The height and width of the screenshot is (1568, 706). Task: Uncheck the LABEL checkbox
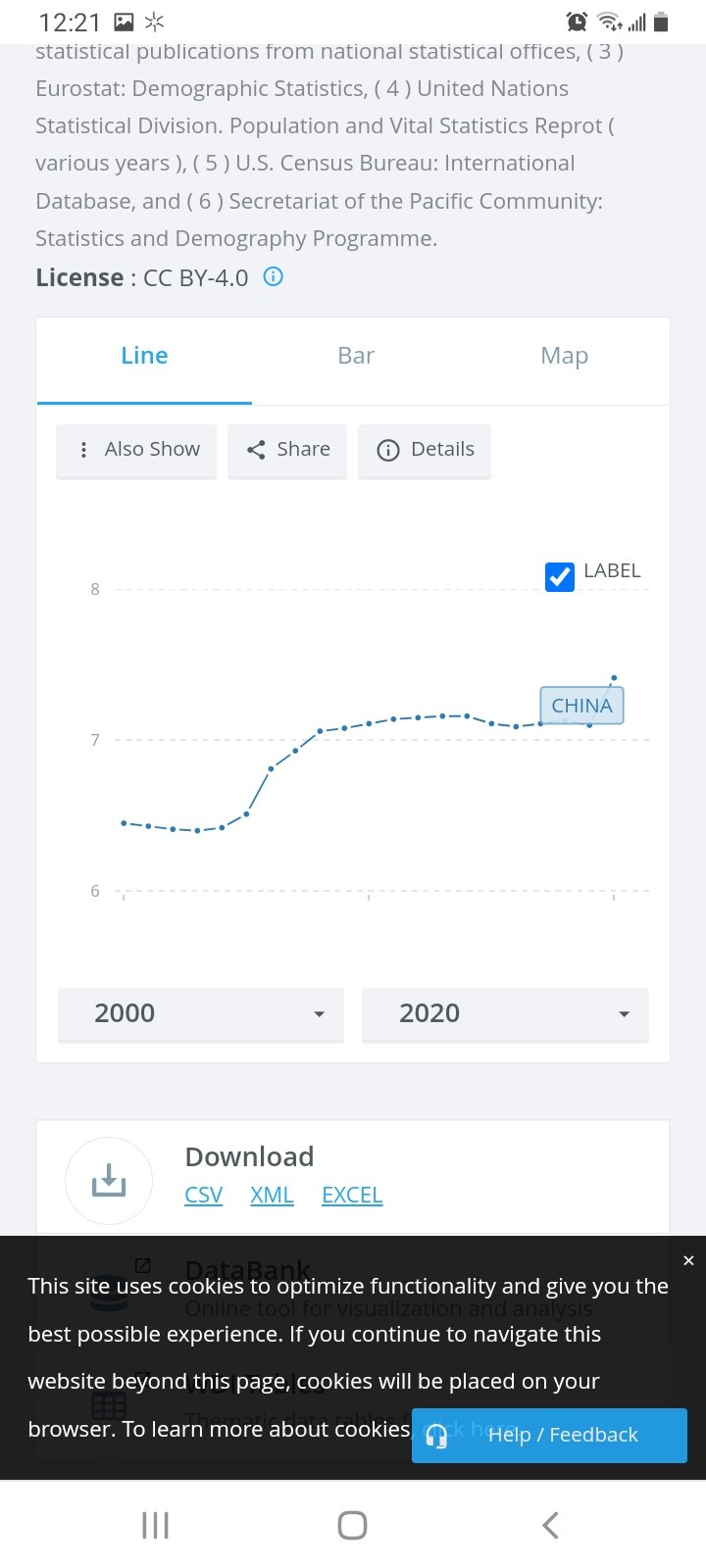point(560,576)
